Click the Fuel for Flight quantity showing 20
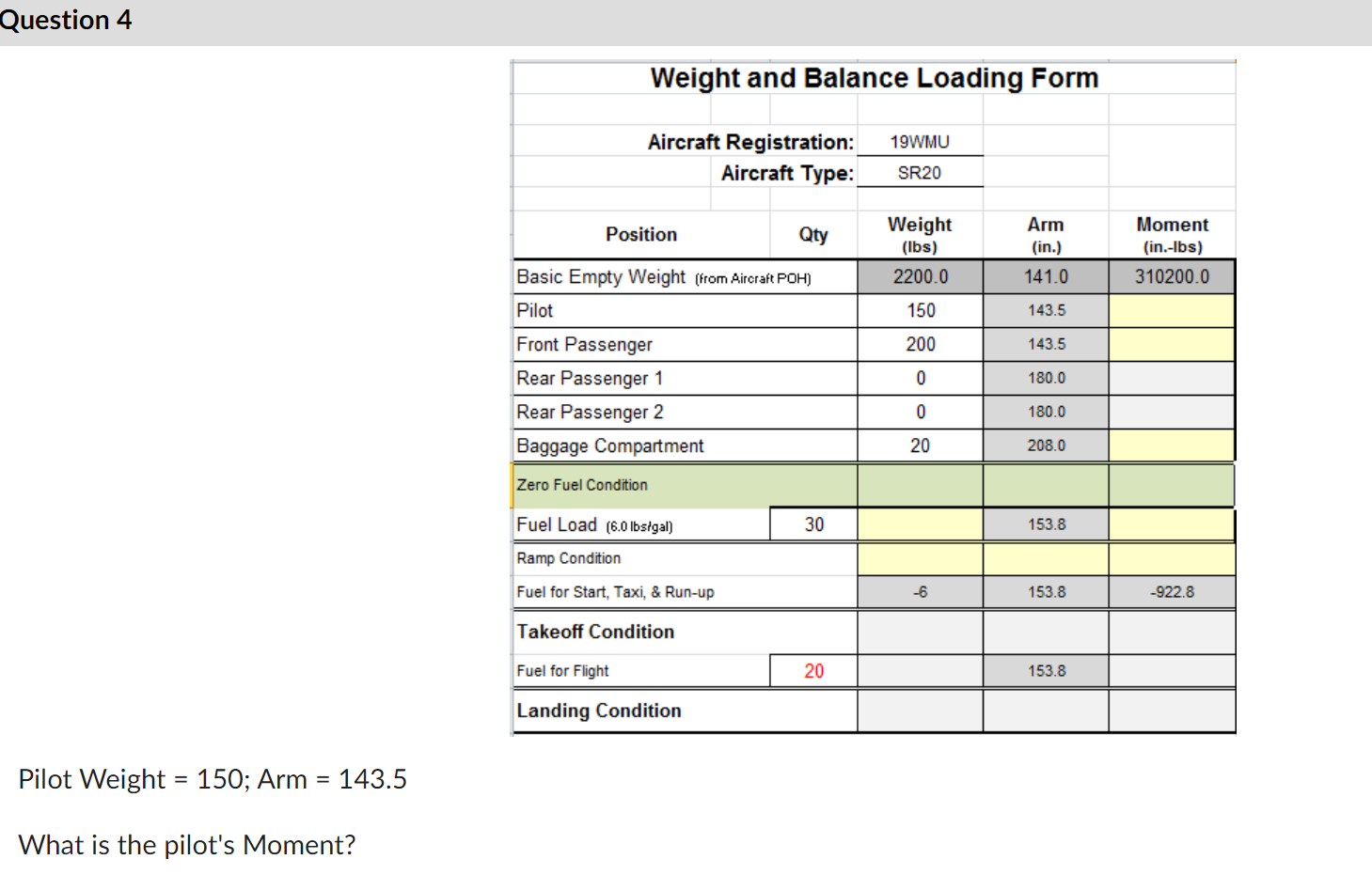Screen dimensions: 1372x875 tap(813, 670)
